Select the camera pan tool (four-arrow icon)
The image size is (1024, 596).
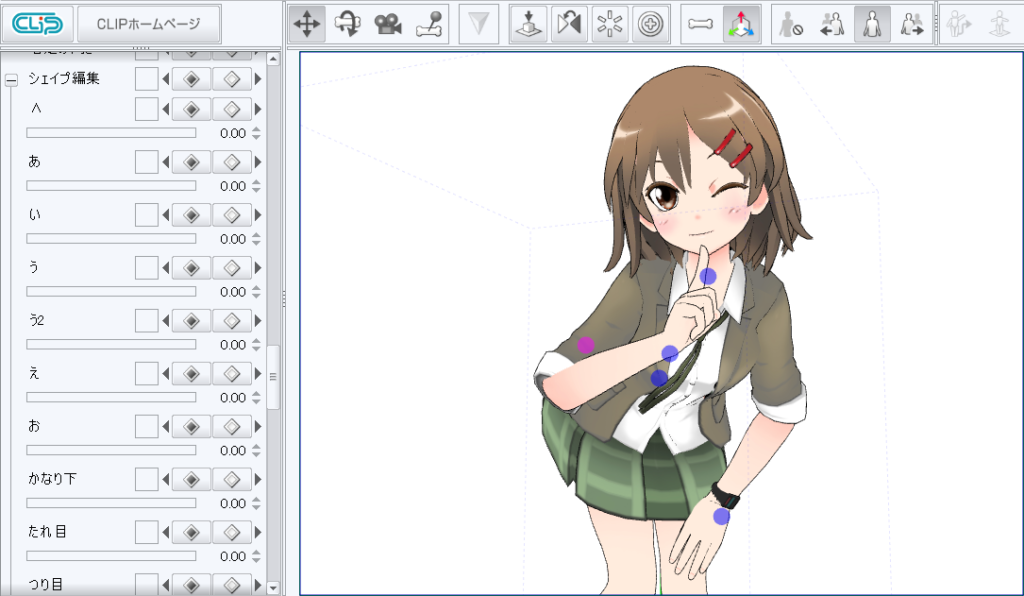(307, 22)
